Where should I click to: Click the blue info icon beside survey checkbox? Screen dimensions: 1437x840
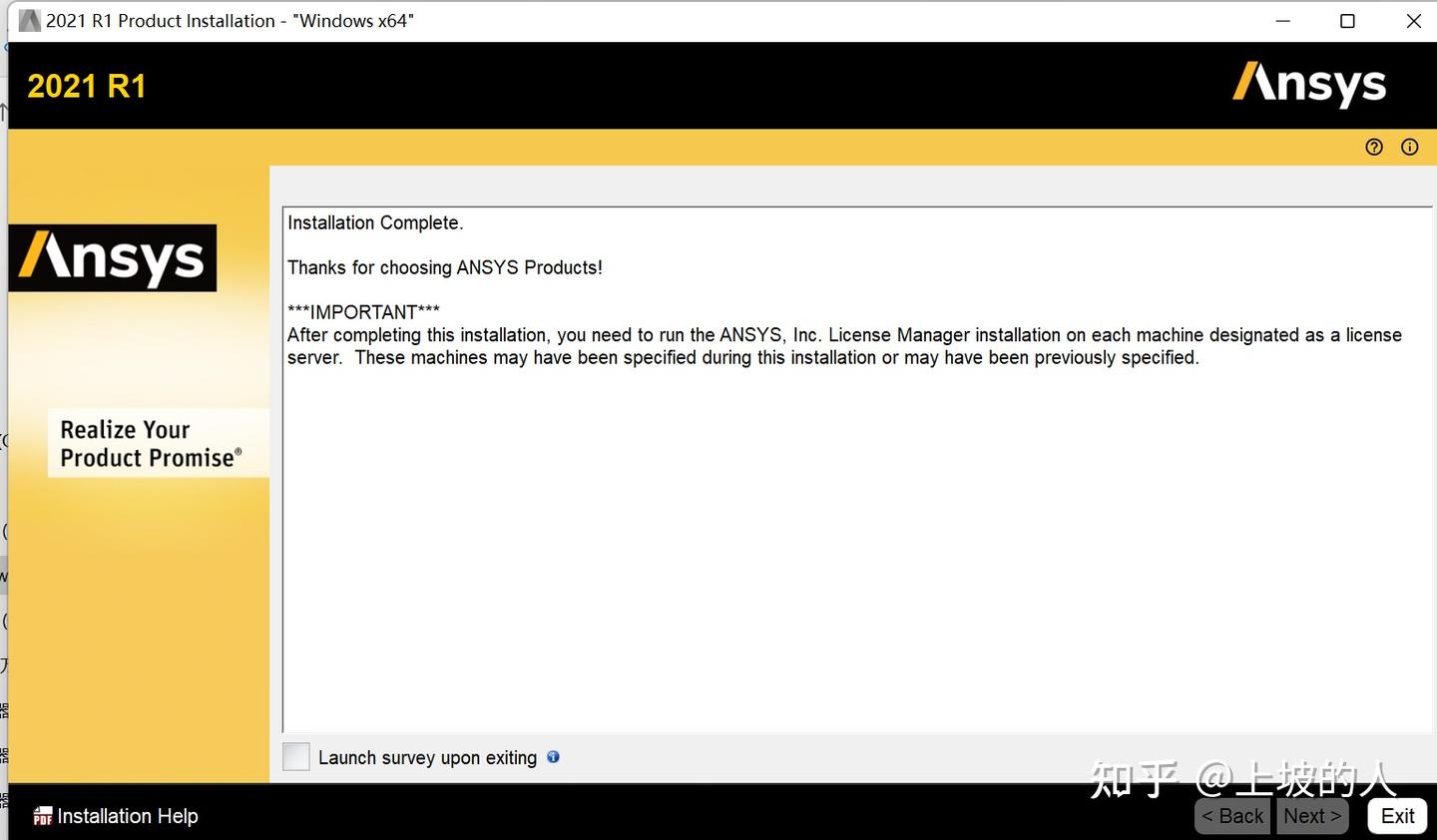(x=553, y=757)
